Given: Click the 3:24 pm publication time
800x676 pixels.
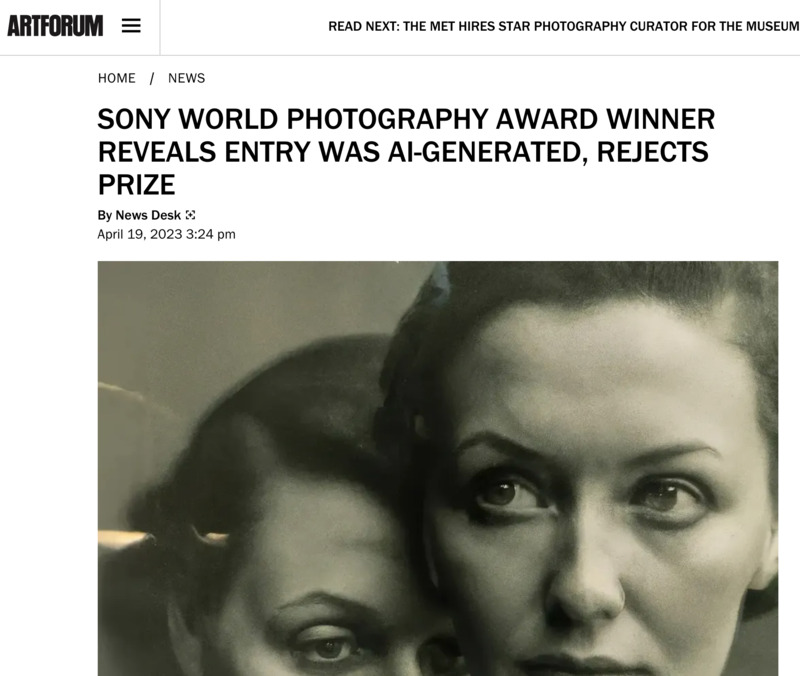Looking at the screenshot, I should (x=211, y=234).
